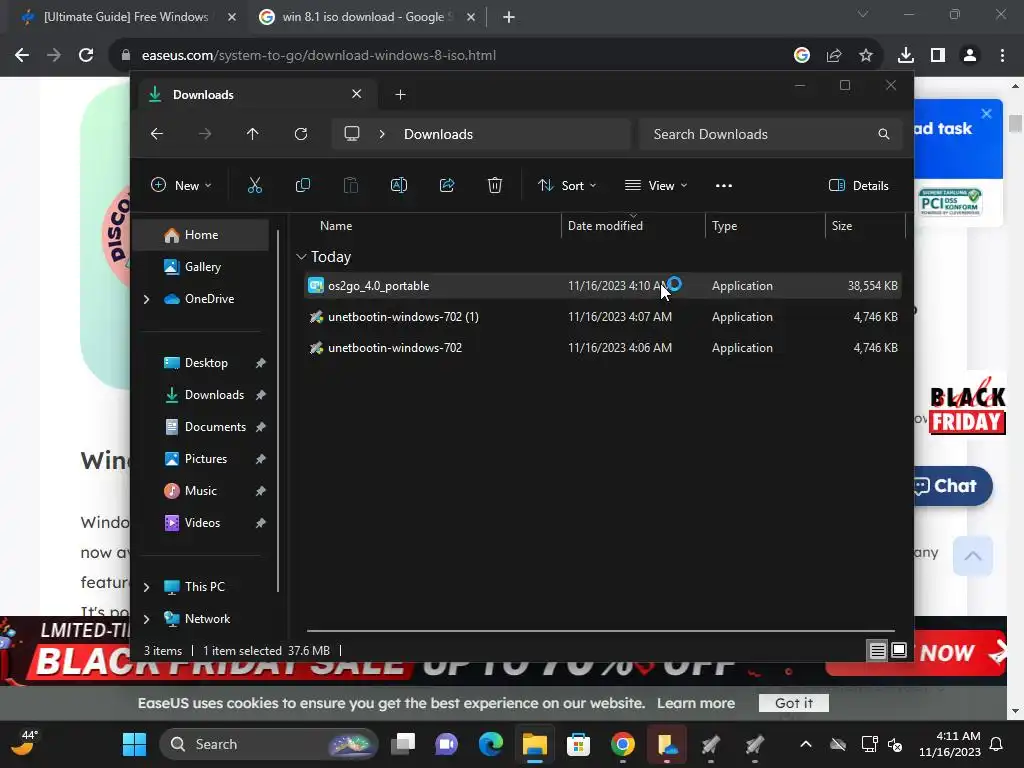
Task: Click the Search Downloads field
Action: tap(771, 134)
